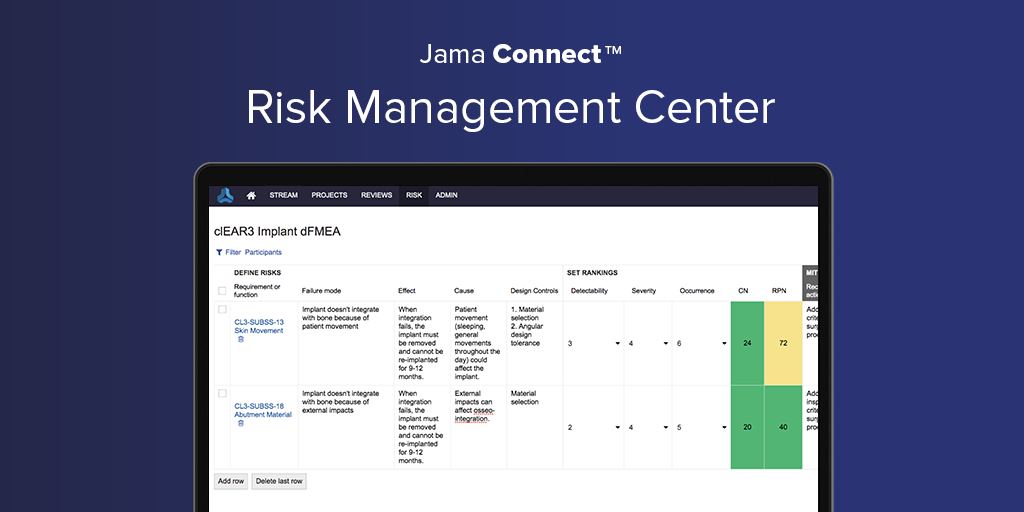Open Severity dropdown in Skin Movement row
Image resolution: width=1024 pixels, height=512 pixels.
pyautogui.click(x=648, y=343)
